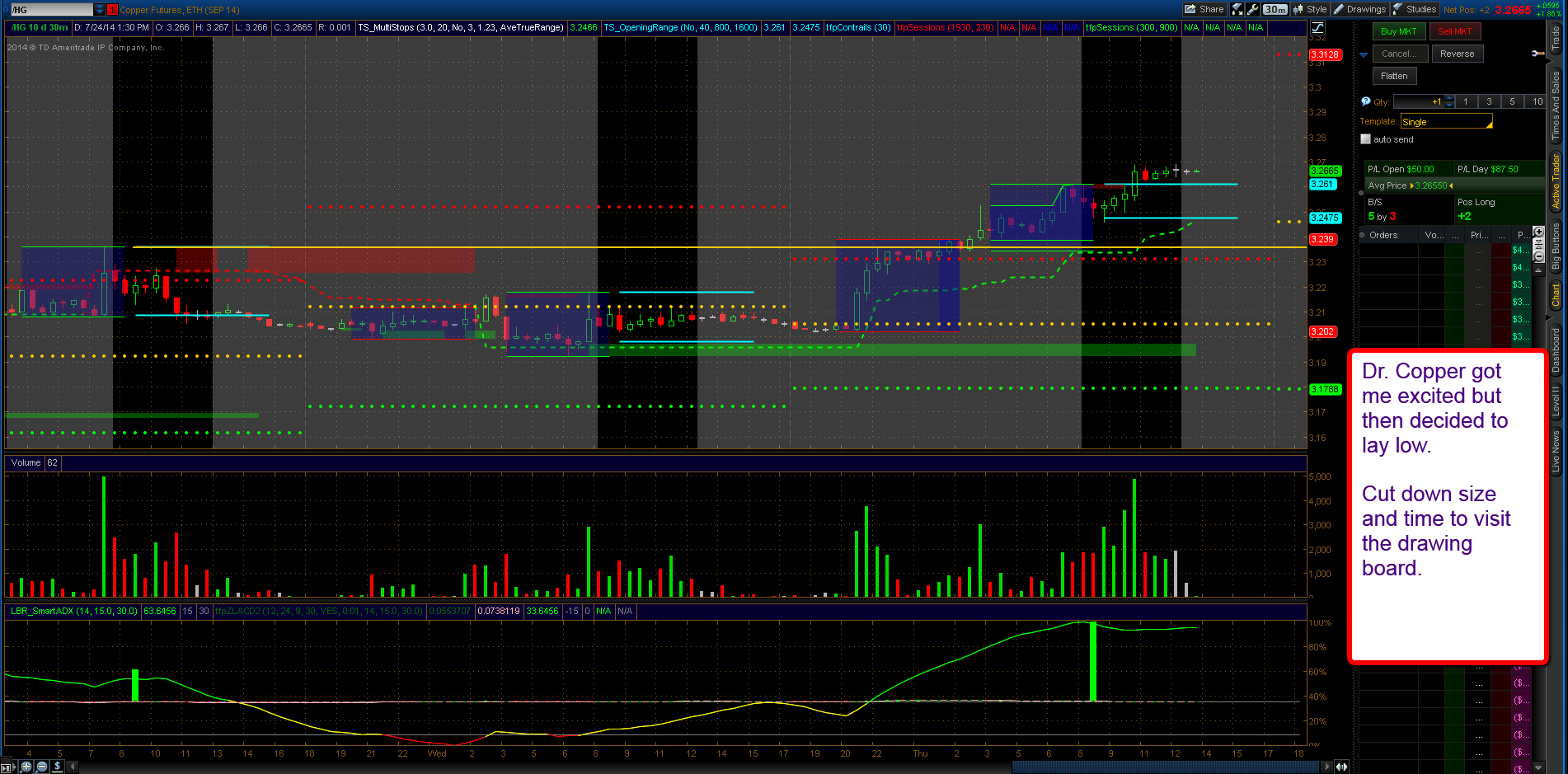
Task: Click the LBR_SmartADX study label
Action: 74,611
